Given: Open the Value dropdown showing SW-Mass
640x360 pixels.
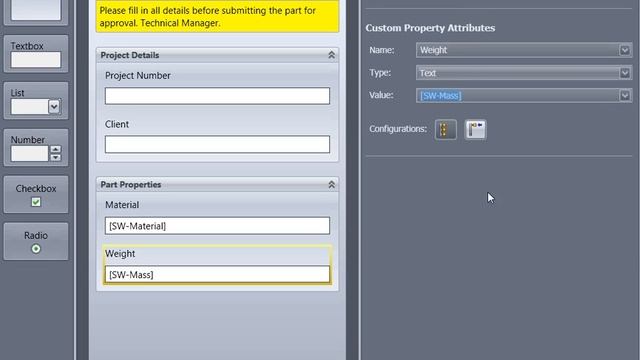Looking at the screenshot, I should (x=624, y=96).
